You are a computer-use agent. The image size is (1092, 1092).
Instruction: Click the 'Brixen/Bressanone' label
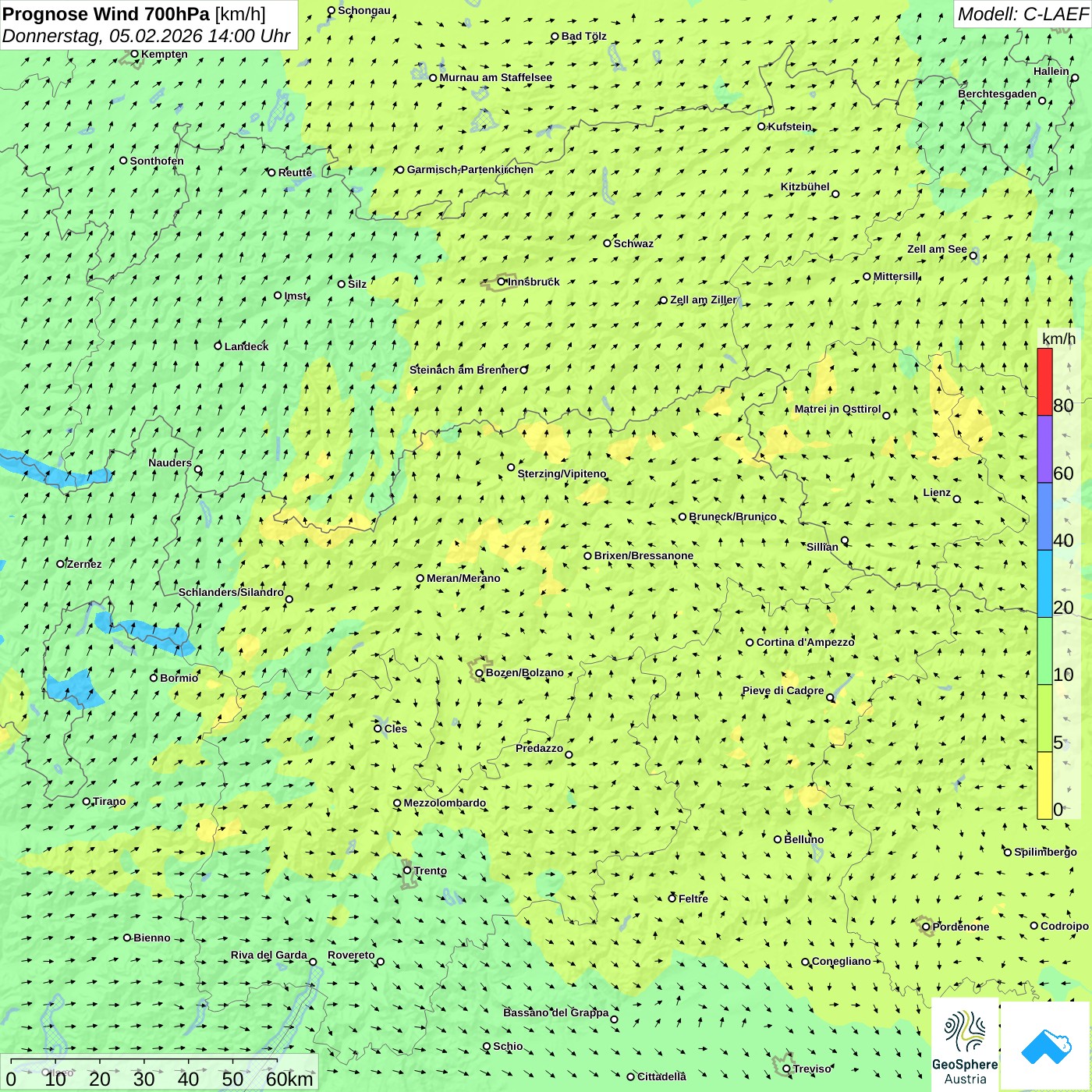(643, 555)
